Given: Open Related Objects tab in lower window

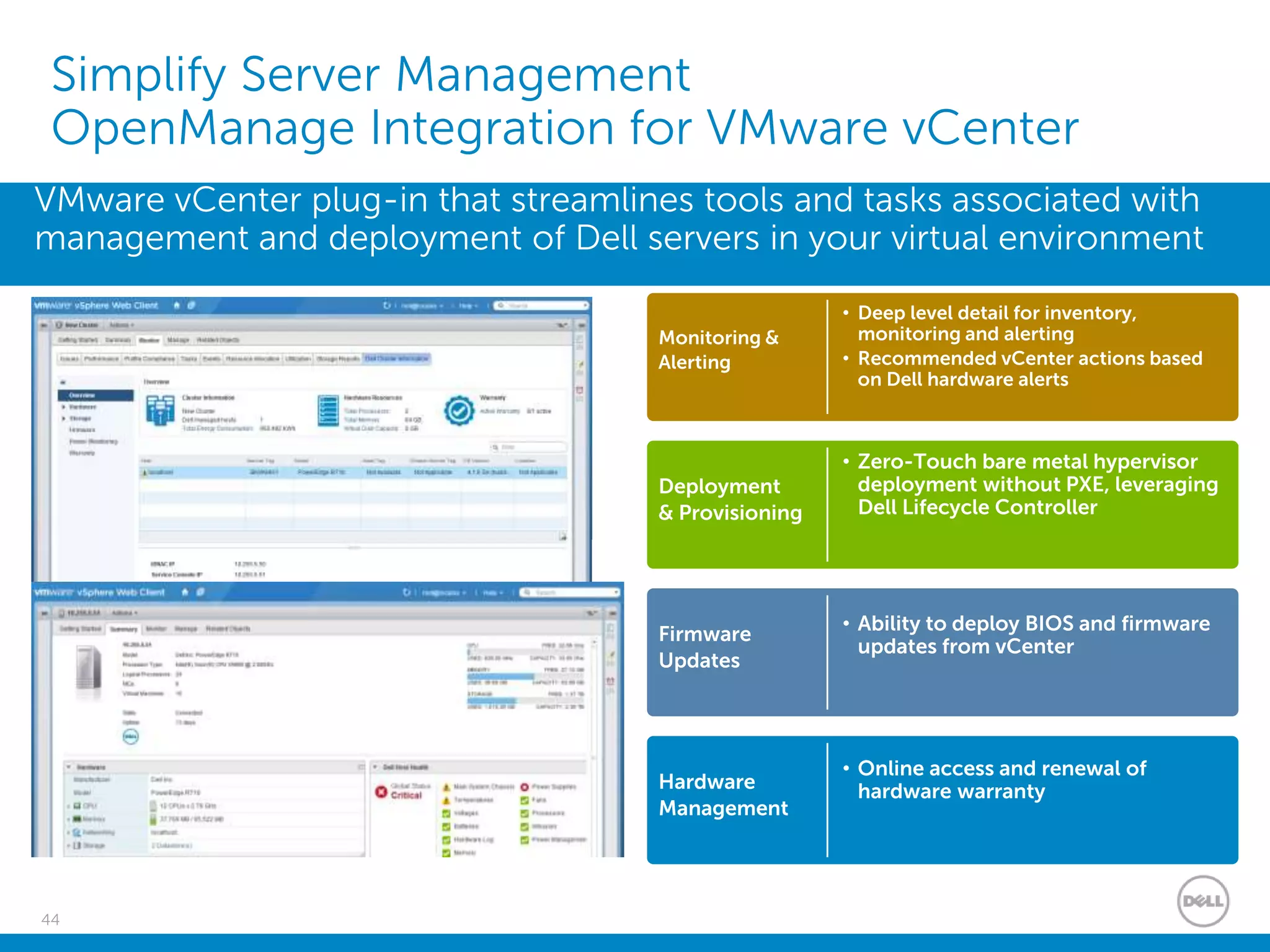Looking at the screenshot, I should click(228, 628).
